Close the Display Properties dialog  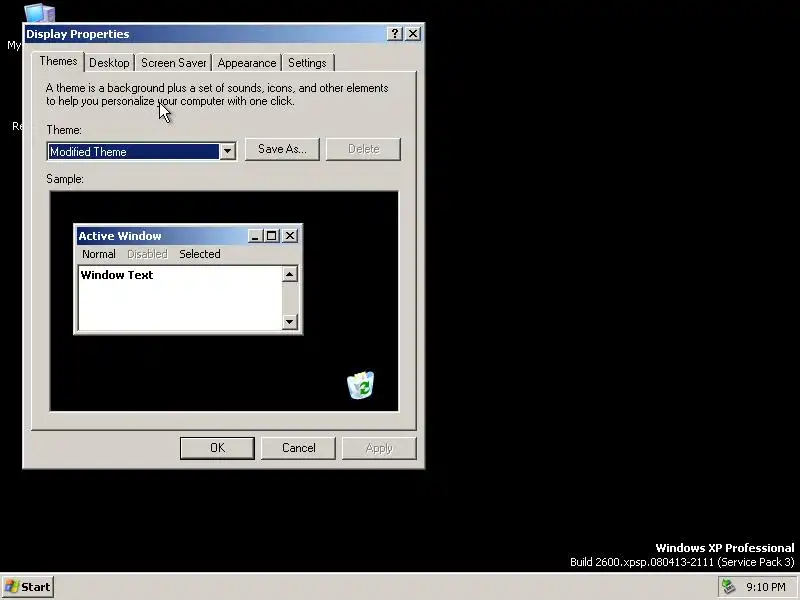[413, 34]
